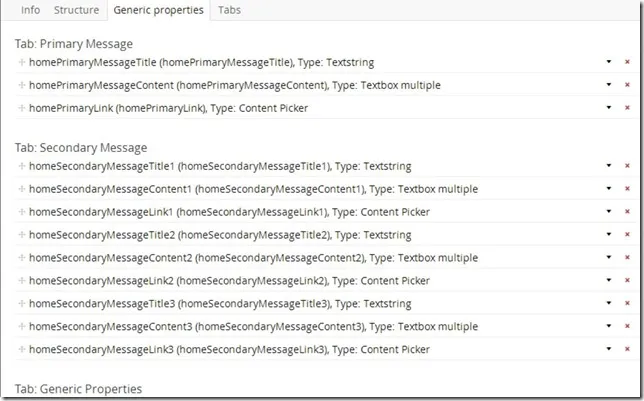Delete the homePrimaryMessageTitle property with red x
The width and height of the screenshot is (644, 401).
click(627, 62)
